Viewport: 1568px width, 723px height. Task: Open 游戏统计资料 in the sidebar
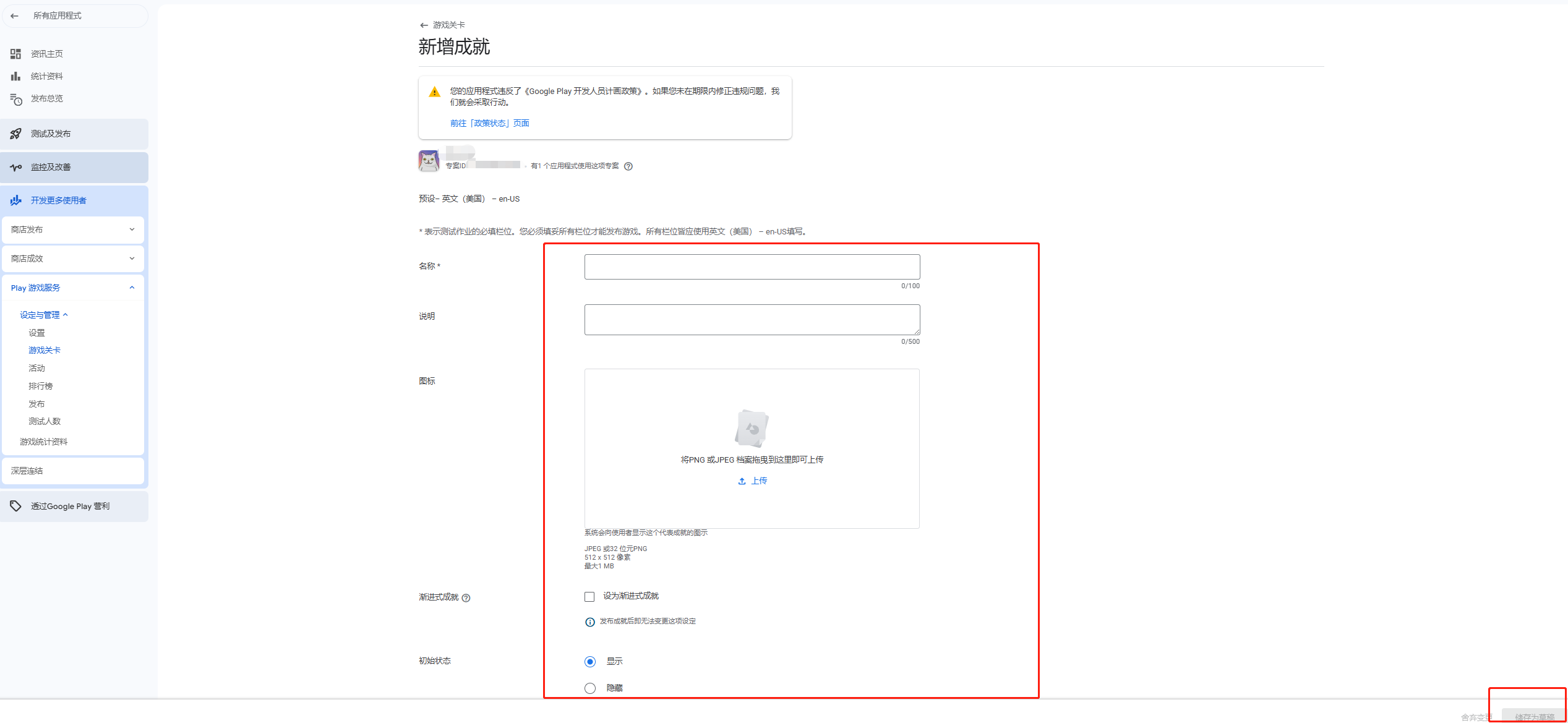[x=44, y=442]
